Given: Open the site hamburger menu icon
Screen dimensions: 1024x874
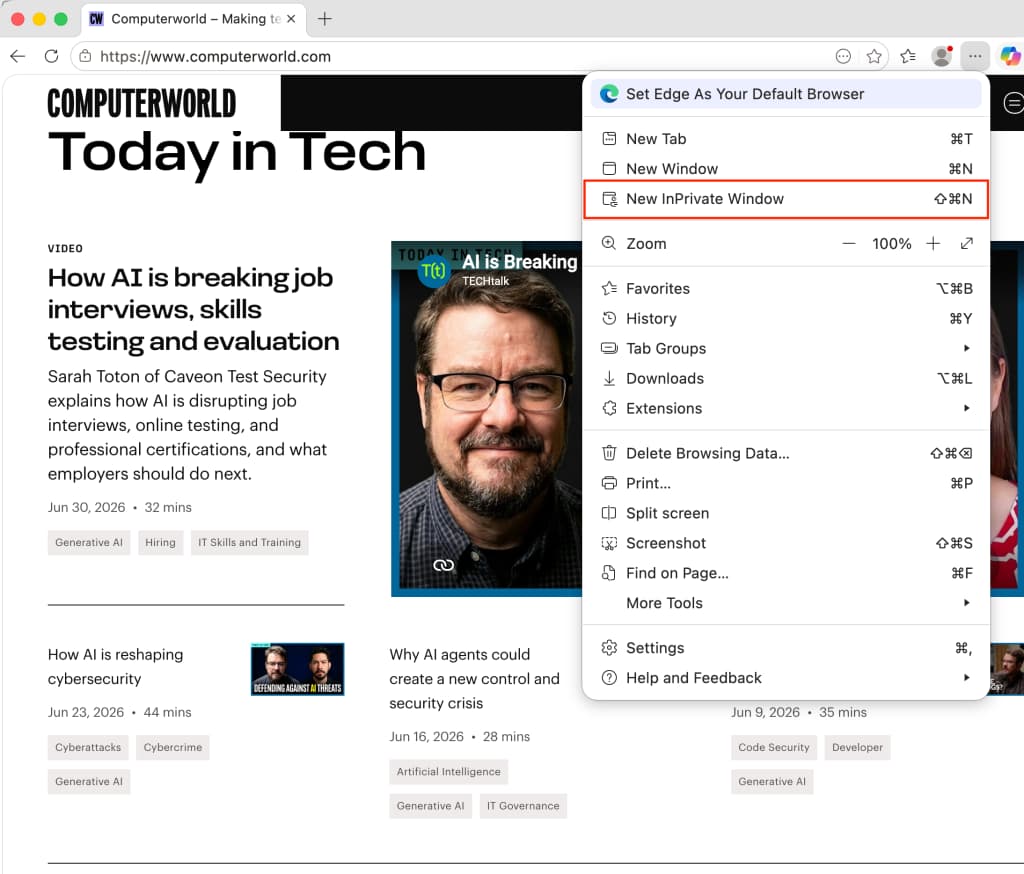Looking at the screenshot, I should (1013, 103).
